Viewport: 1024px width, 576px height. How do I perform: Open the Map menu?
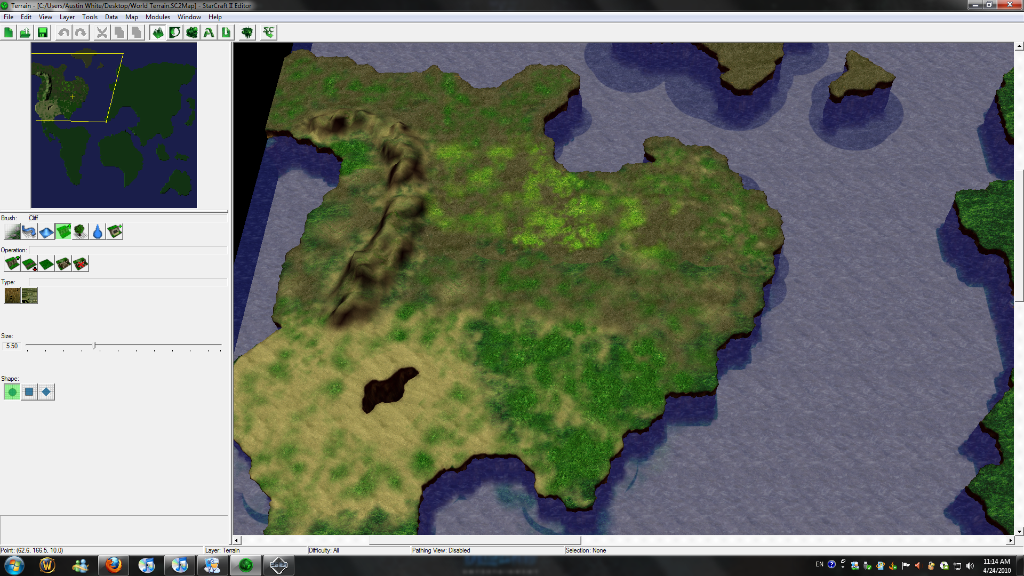point(132,17)
